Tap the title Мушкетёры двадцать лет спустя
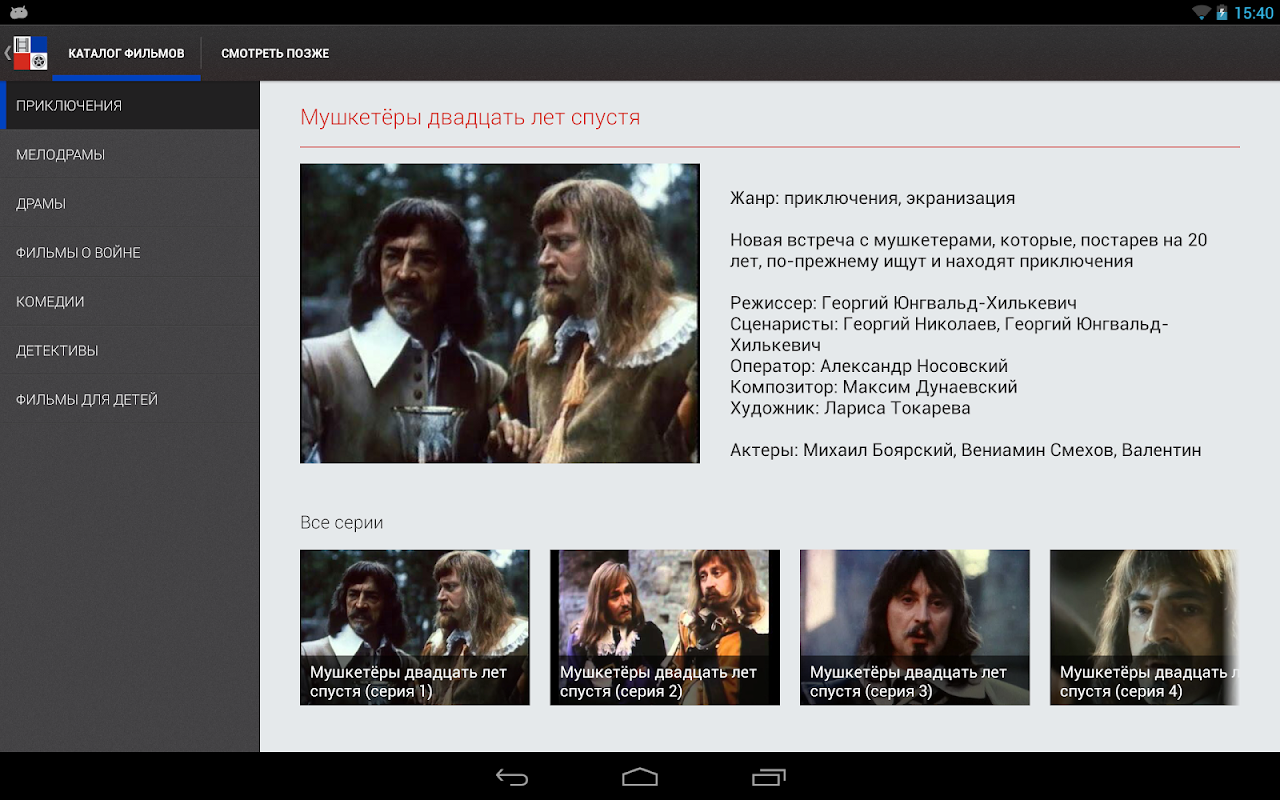The width and height of the screenshot is (1280, 800). tap(470, 117)
